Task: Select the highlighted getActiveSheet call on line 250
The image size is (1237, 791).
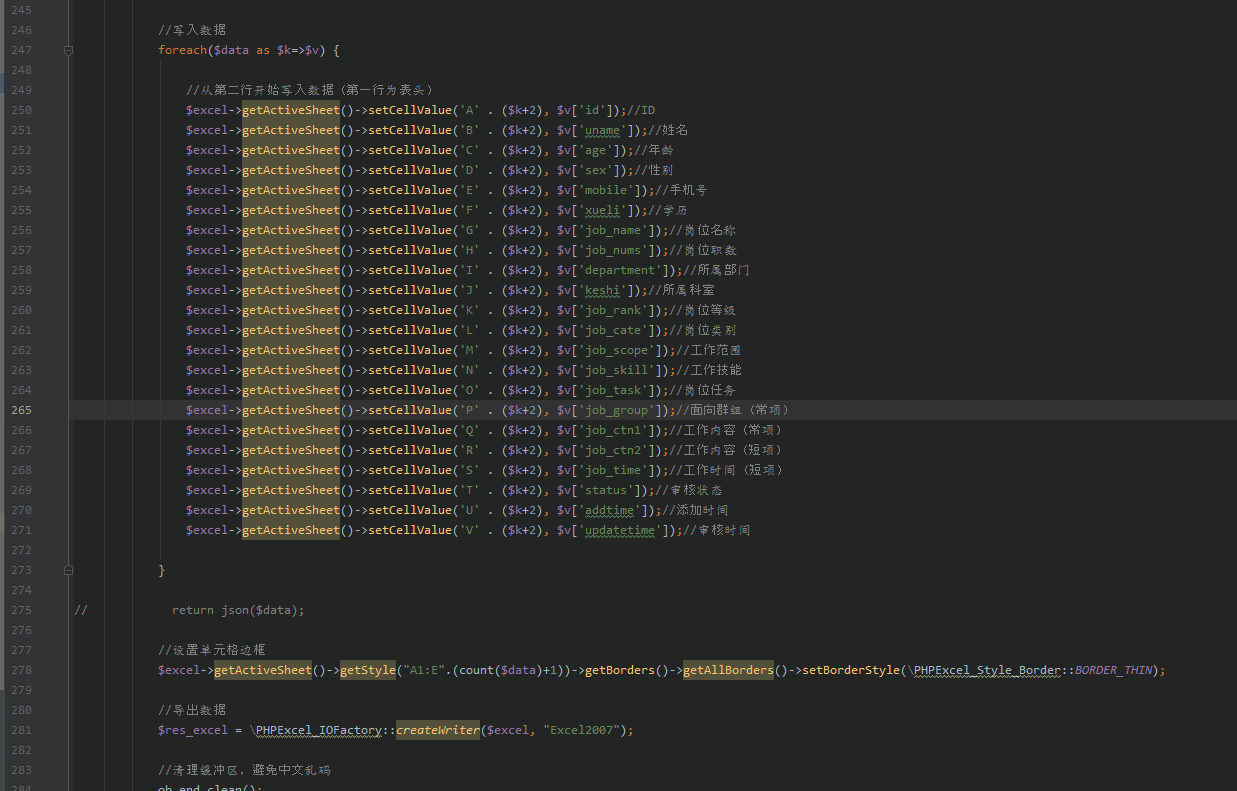Action: click(x=290, y=109)
